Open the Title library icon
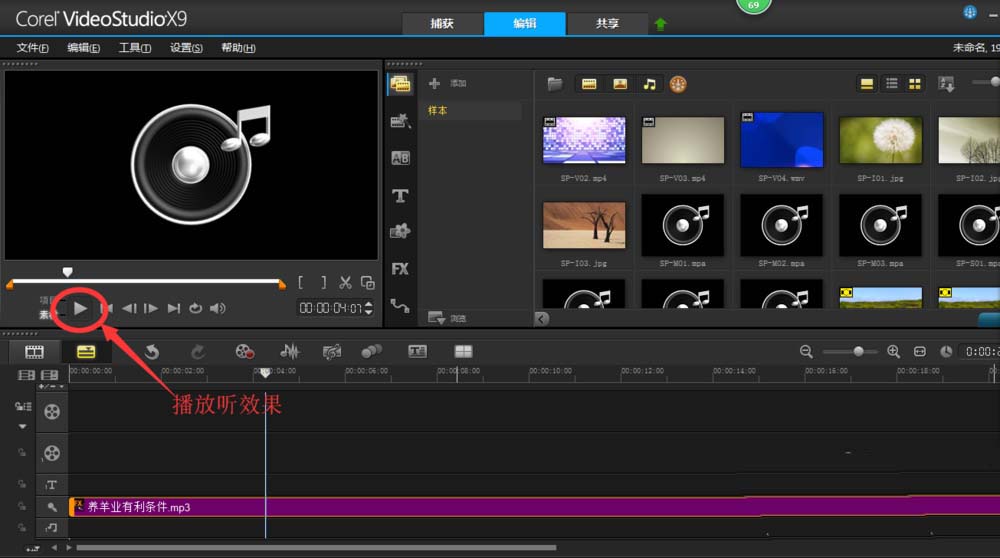 pos(400,196)
